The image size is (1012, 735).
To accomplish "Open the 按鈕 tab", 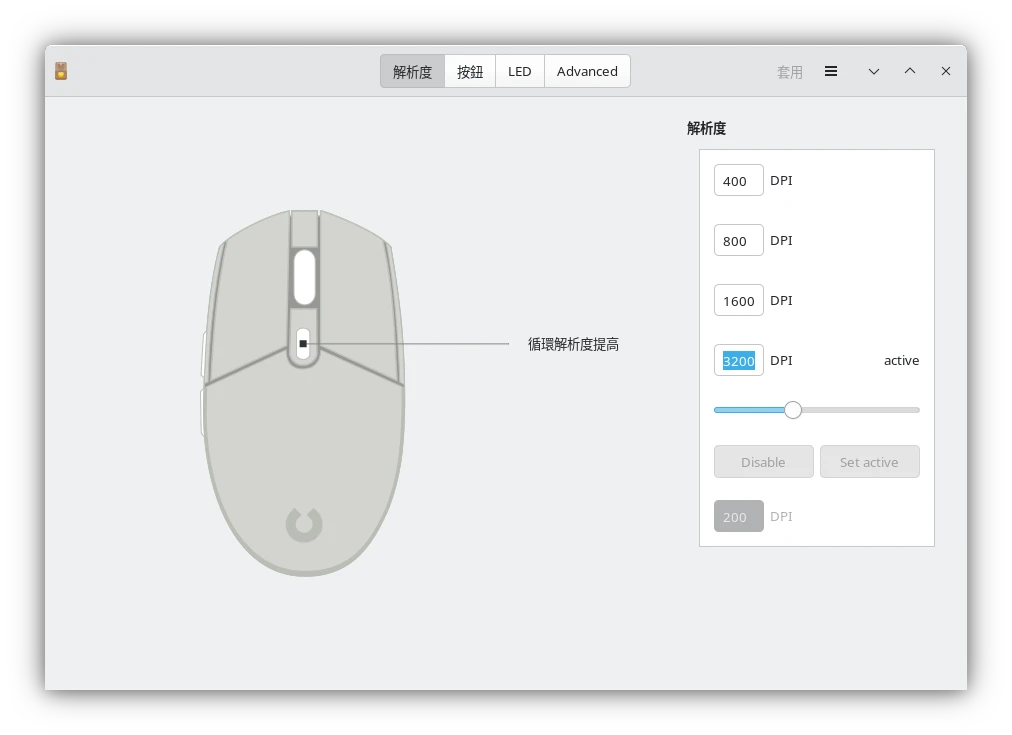I will pos(470,71).
